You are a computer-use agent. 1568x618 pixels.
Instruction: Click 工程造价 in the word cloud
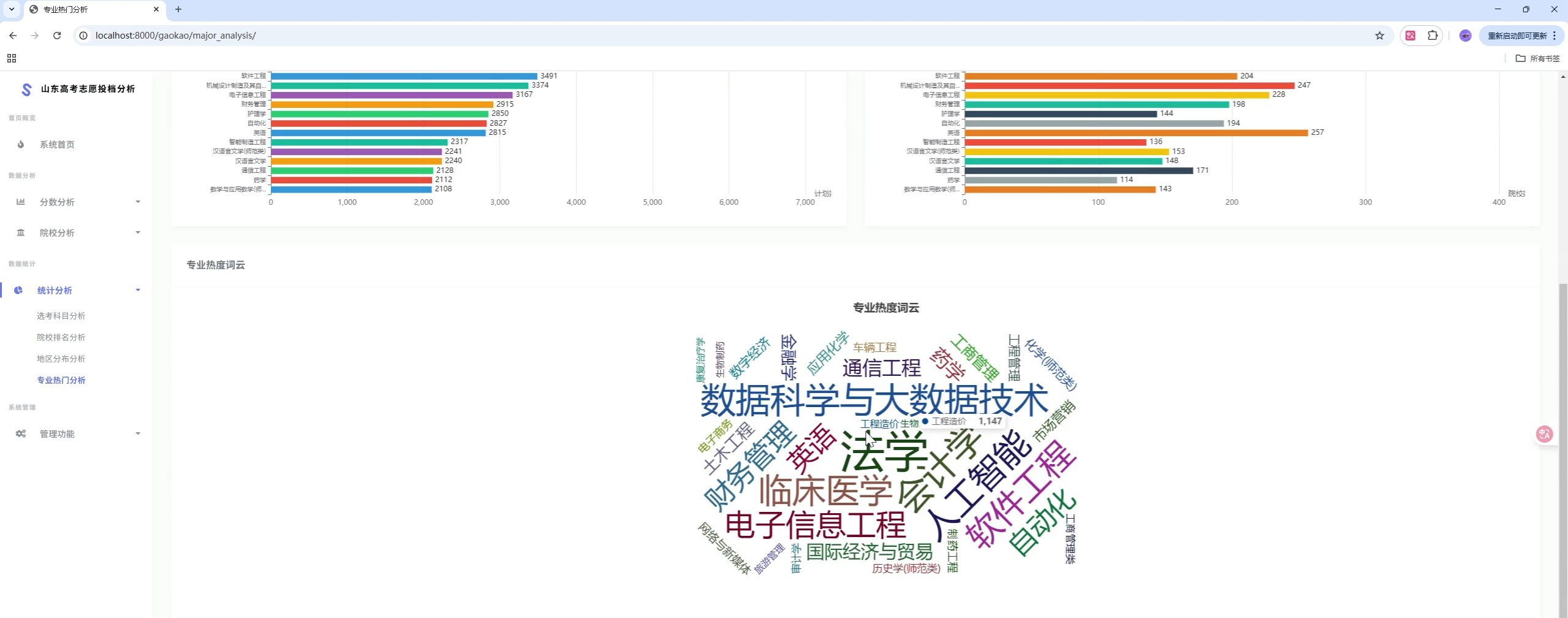point(879,424)
